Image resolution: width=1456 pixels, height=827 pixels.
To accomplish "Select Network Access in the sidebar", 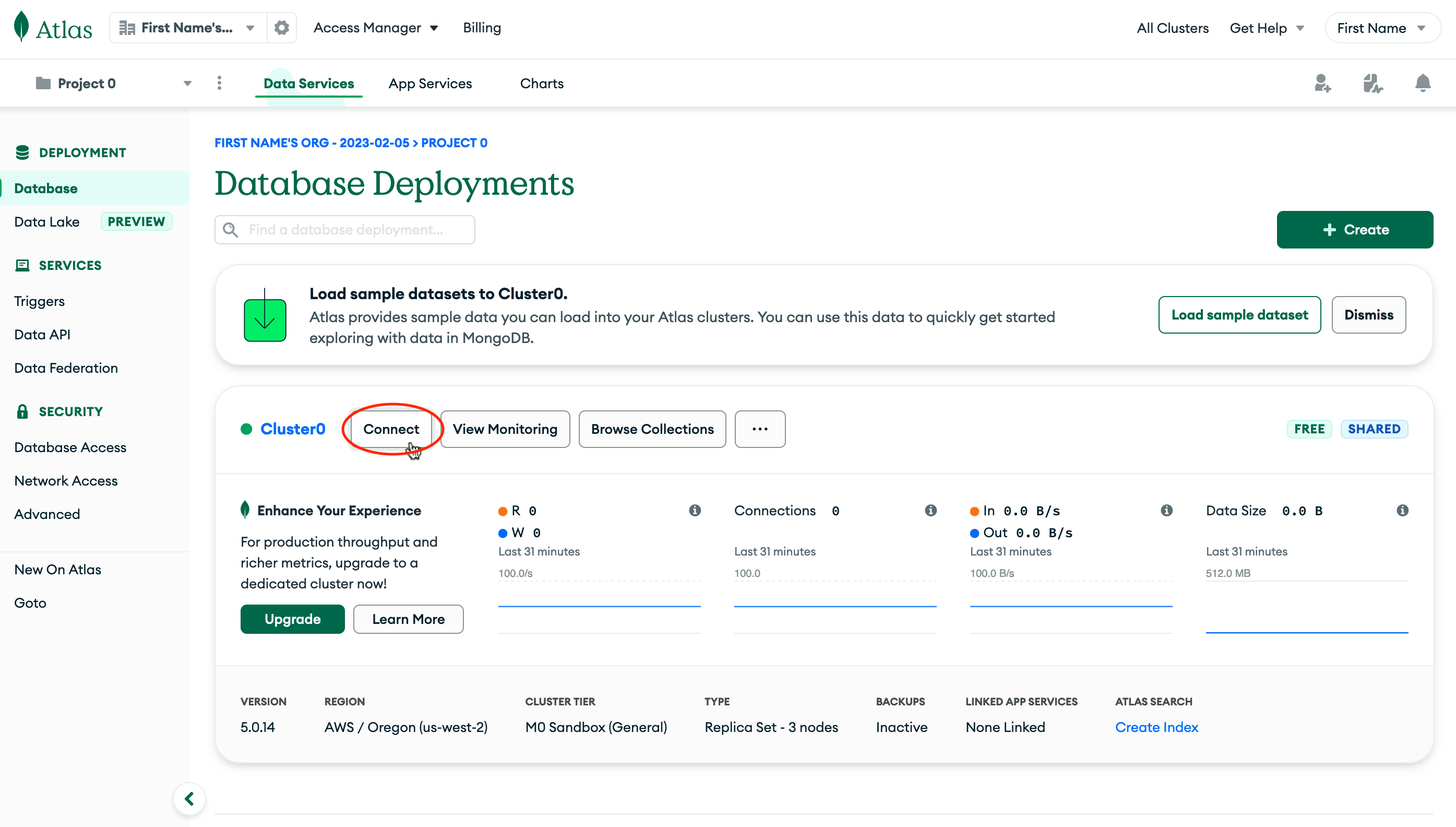I will pyautogui.click(x=66, y=480).
